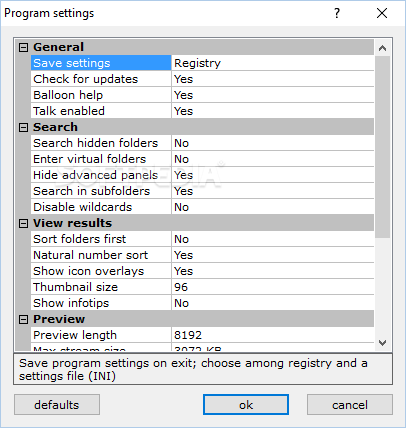
Task: Select the Disable wildcards setting
Action: coord(101,207)
